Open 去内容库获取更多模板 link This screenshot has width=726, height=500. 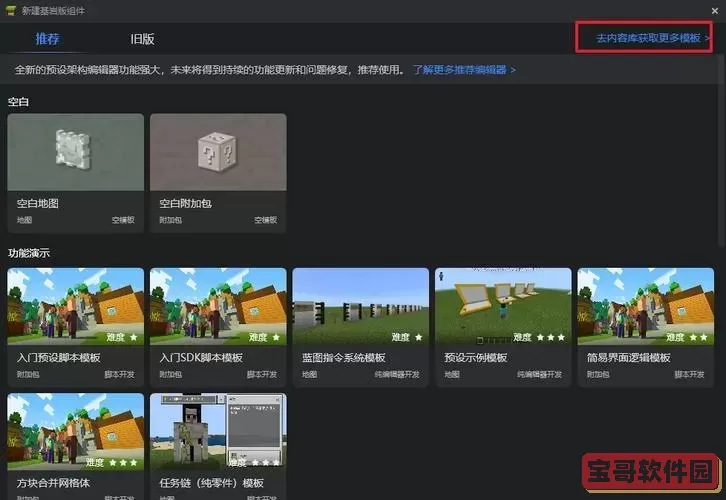pos(653,38)
